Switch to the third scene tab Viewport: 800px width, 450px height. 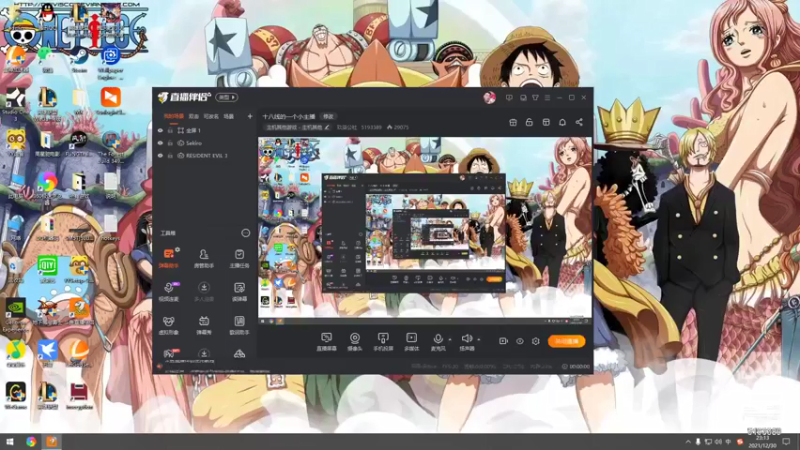click(211, 116)
